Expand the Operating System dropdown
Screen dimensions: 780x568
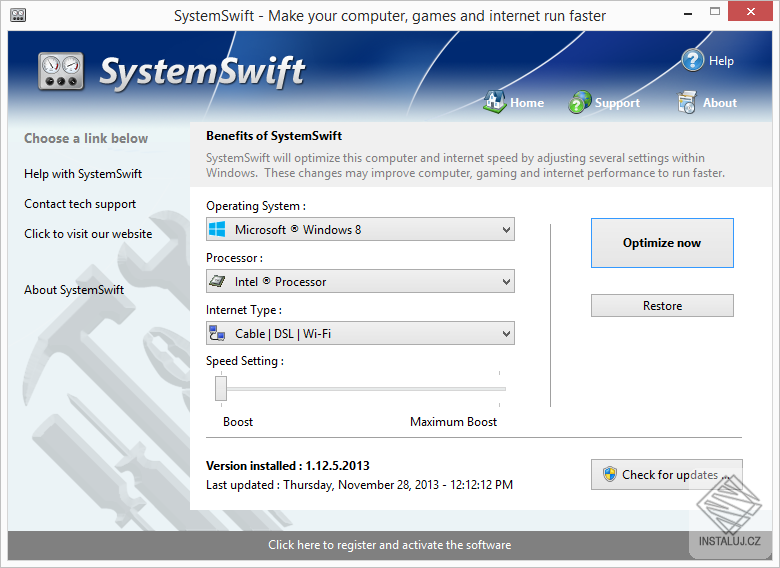(505, 230)
